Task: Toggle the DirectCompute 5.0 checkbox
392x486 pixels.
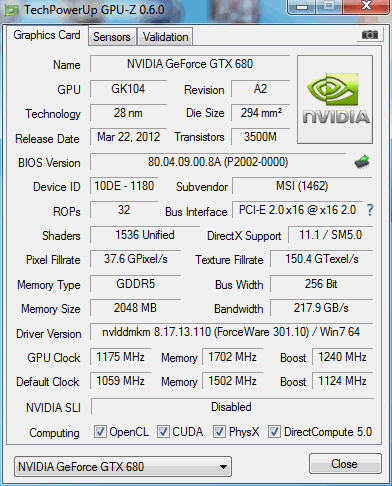Action: (x=274, y=431)
